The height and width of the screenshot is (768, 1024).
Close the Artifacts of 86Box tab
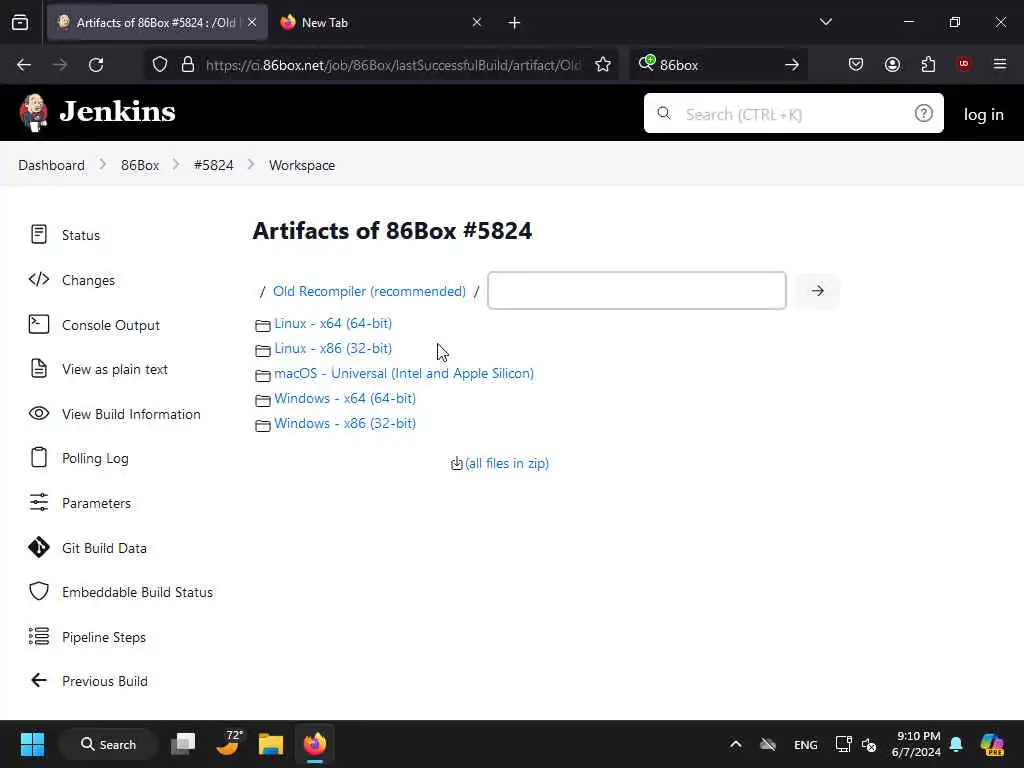252,22
